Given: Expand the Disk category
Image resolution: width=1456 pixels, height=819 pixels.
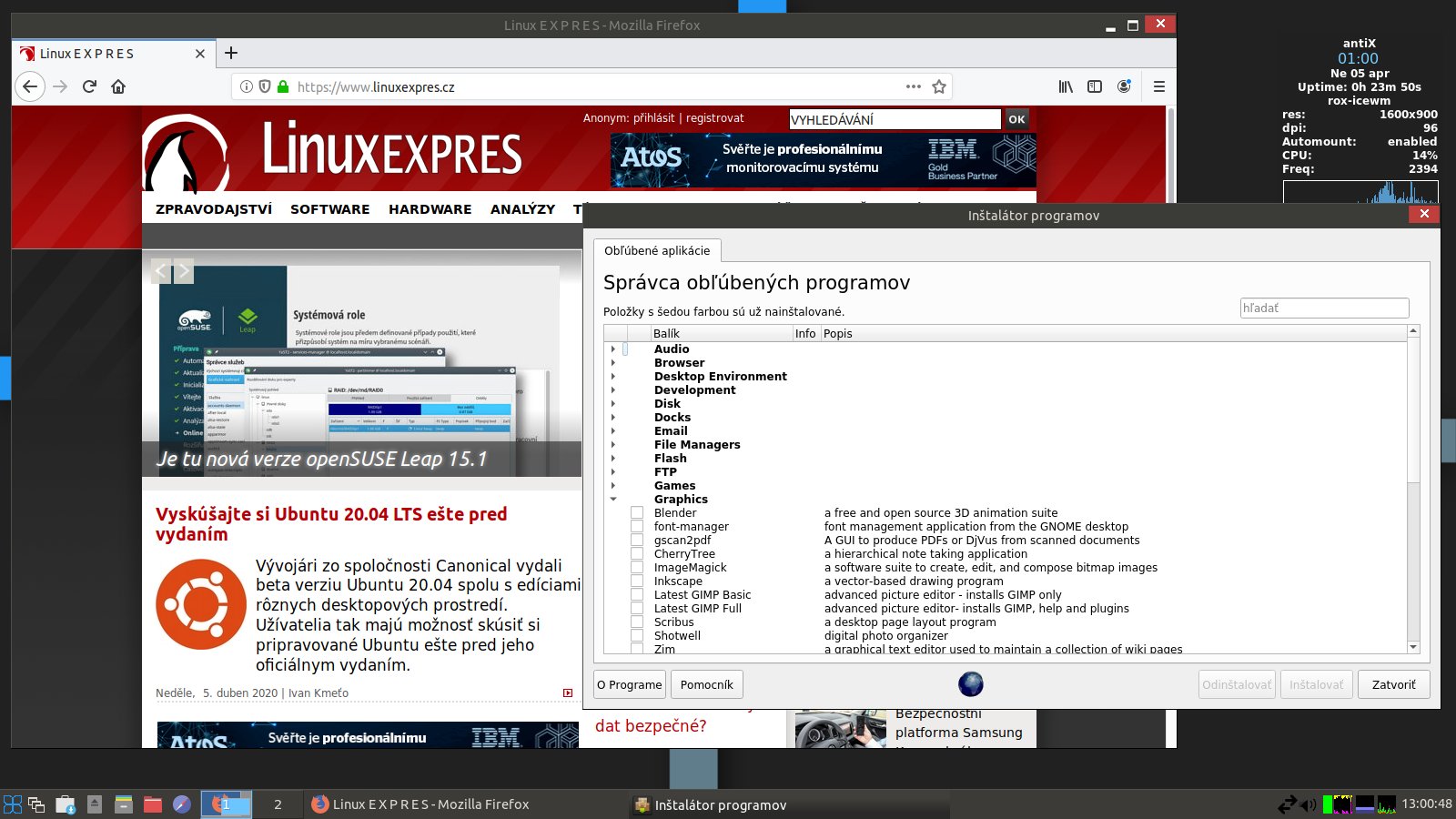Looking at the screenshot, I should (612, 404).
